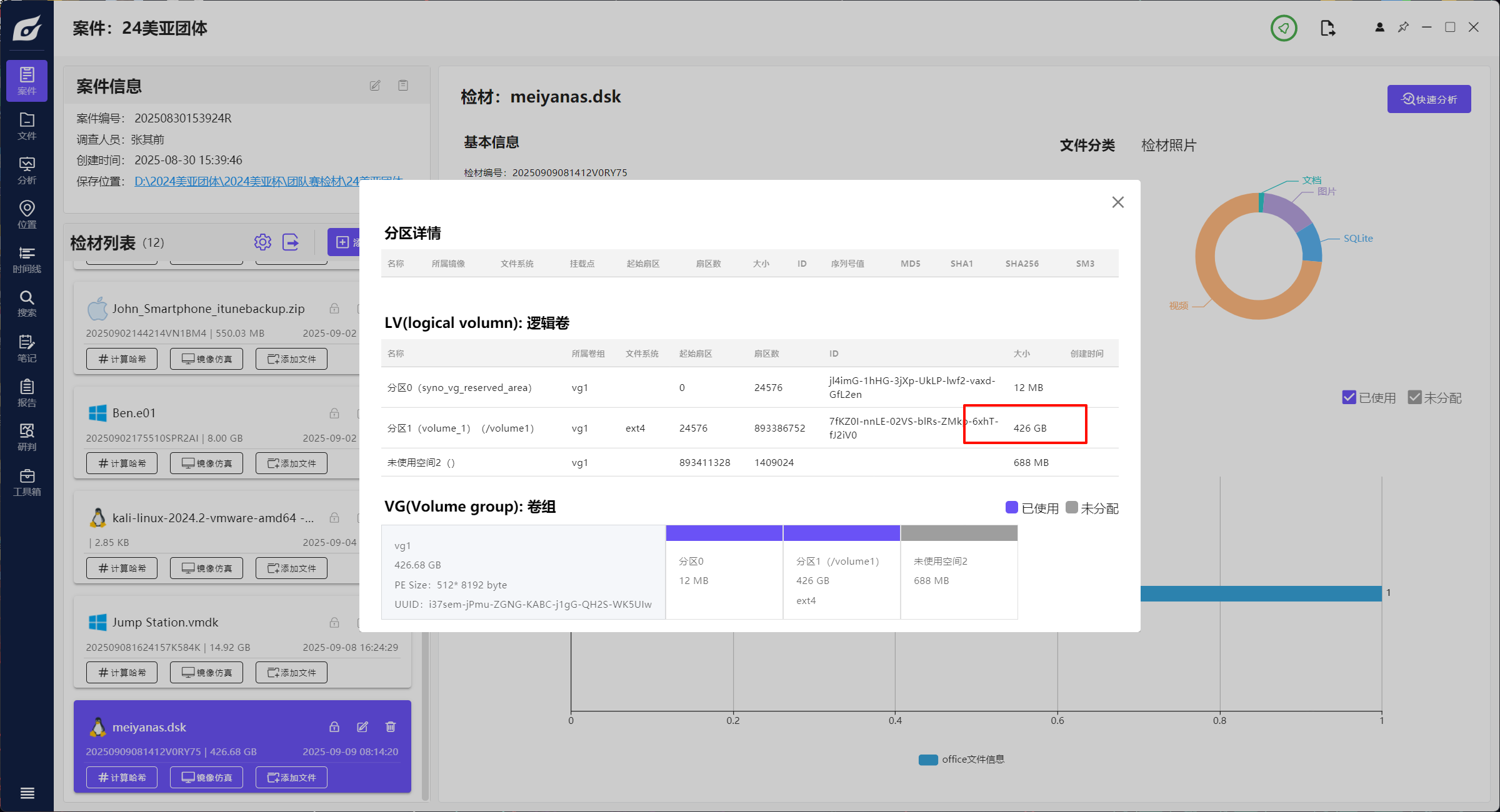Toggle the 未分配 checkbox

click(x=1414, y=397)
